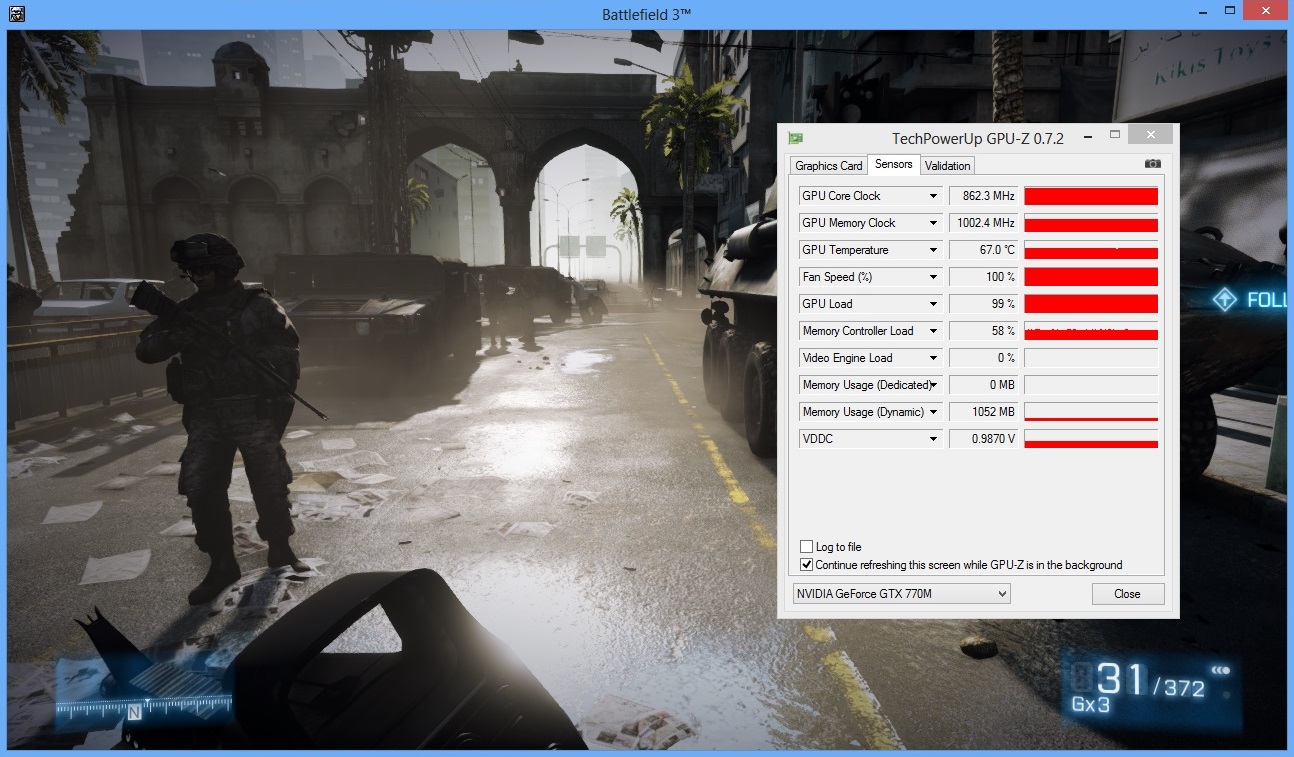Switch to the Graphics Card tab
The image size is (1294, 757).
click(829, 166)
